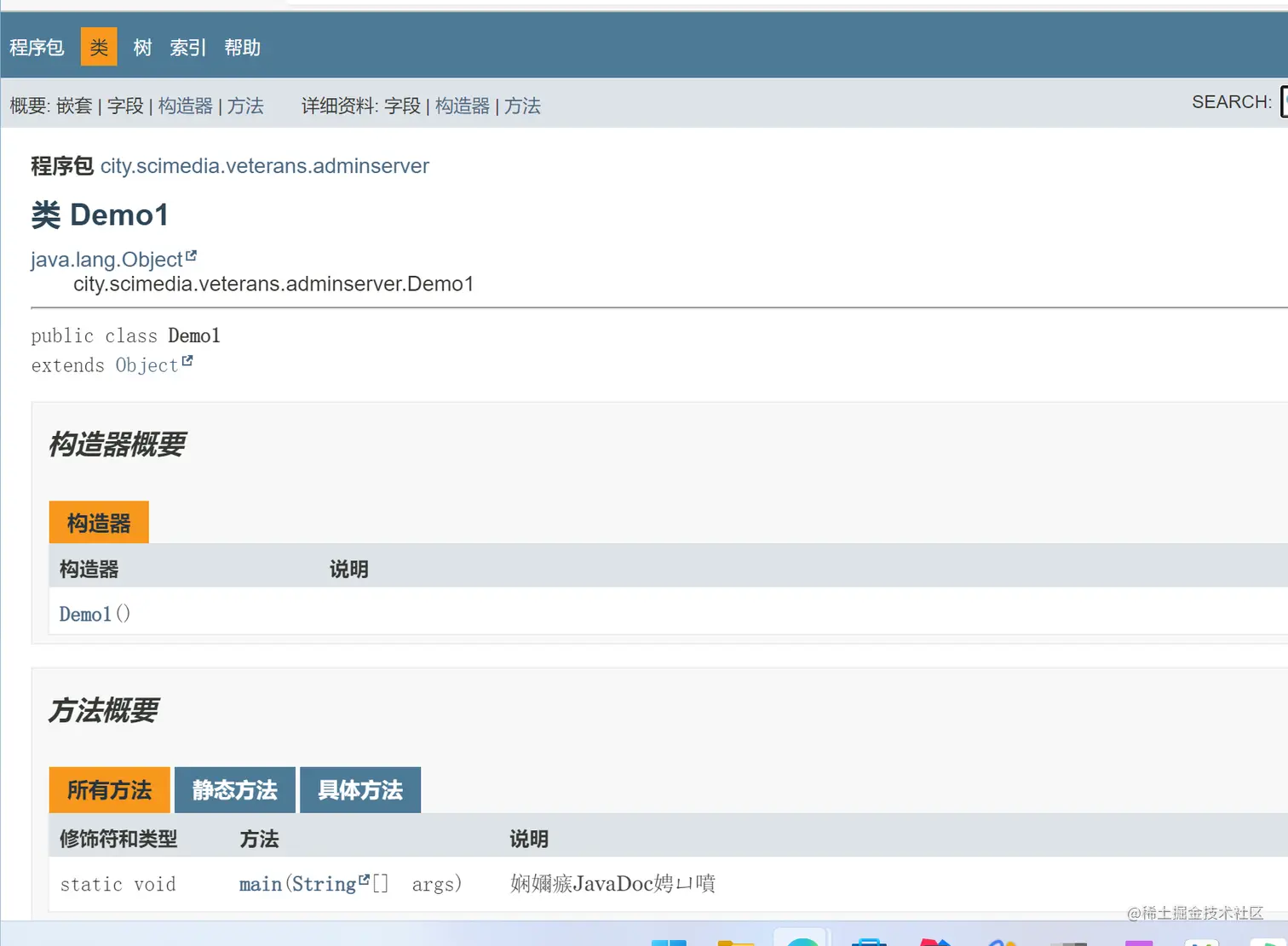
Task: Jump to 构造器 in the 详细资料 row
Action: [x=463, y=106]
